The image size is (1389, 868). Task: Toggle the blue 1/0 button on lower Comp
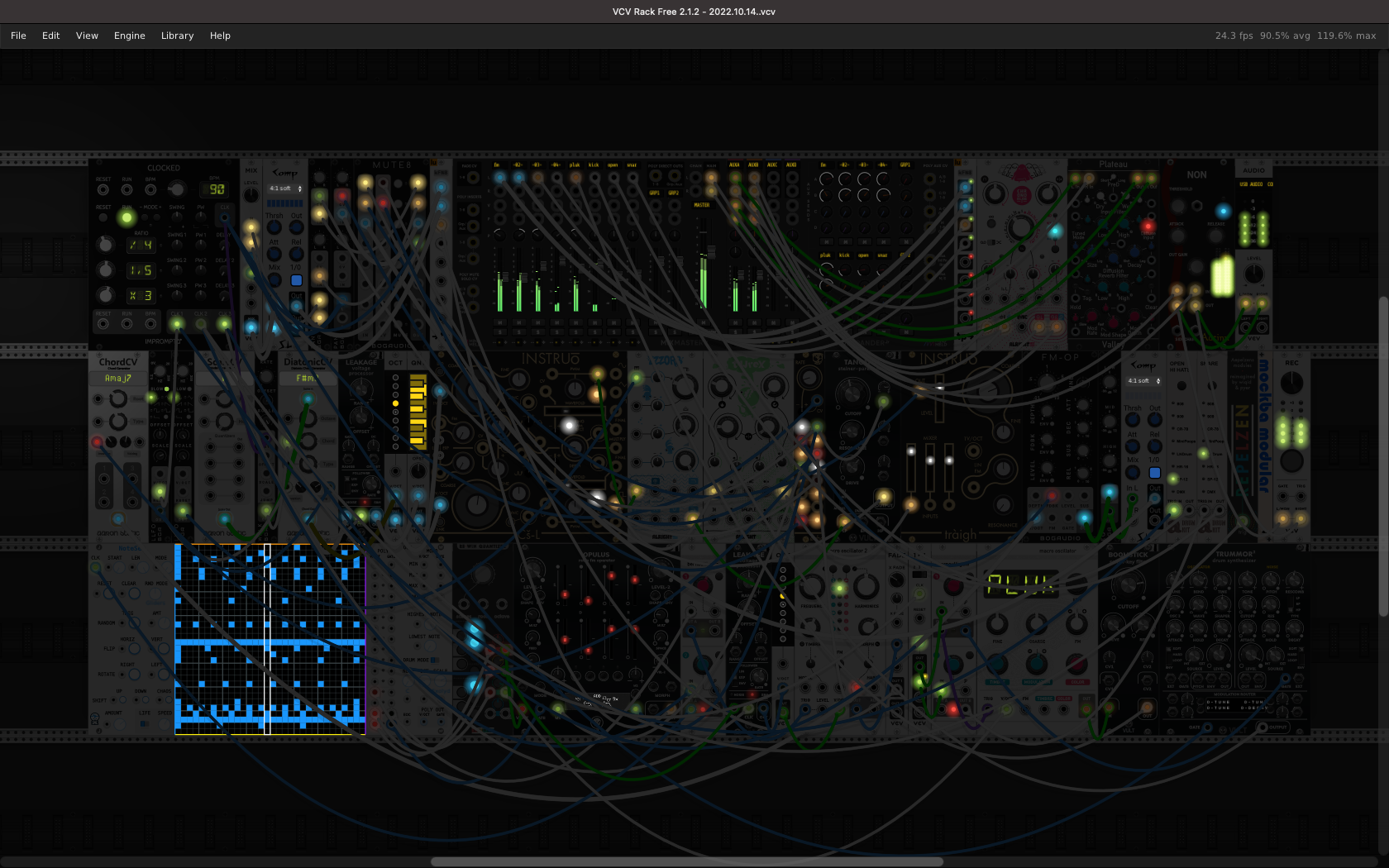tap(1155, 473)
